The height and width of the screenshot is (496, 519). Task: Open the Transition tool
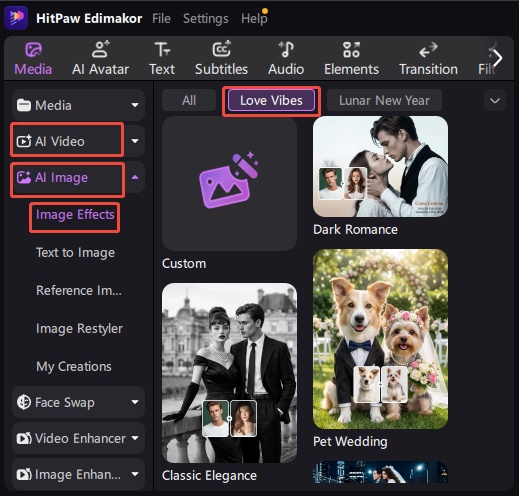pyautogui.click(x=428, y=59)
